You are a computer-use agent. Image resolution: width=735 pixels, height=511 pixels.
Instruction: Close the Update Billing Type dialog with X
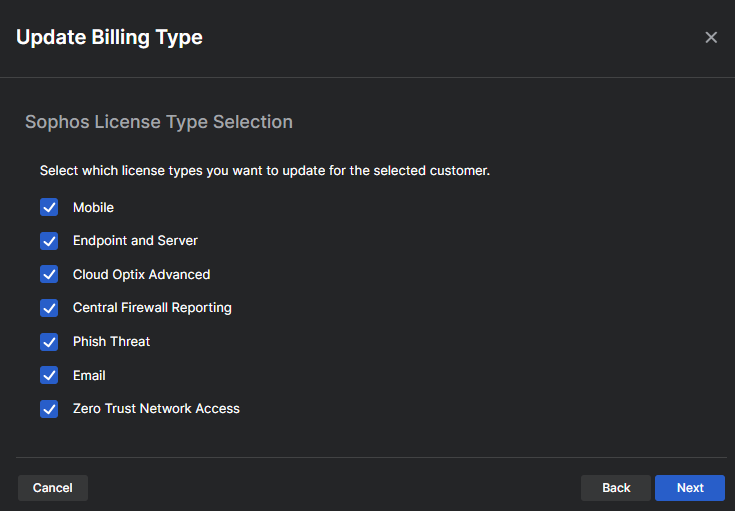tap(711, 38)
